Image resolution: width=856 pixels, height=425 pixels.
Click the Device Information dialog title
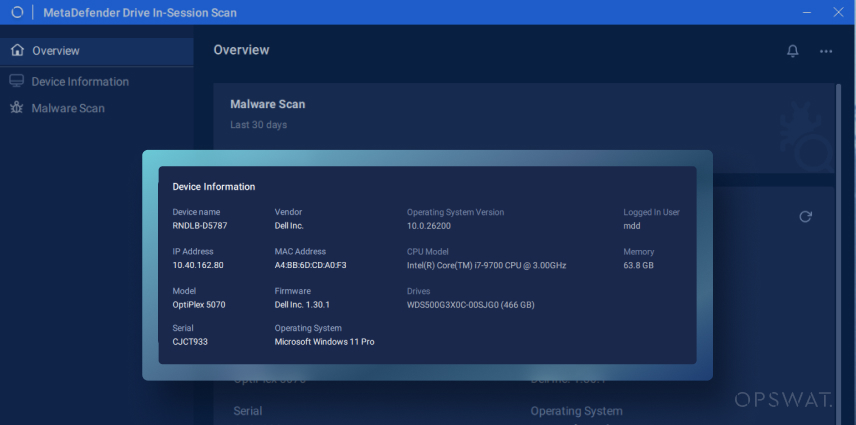click(x=213, y=187)
